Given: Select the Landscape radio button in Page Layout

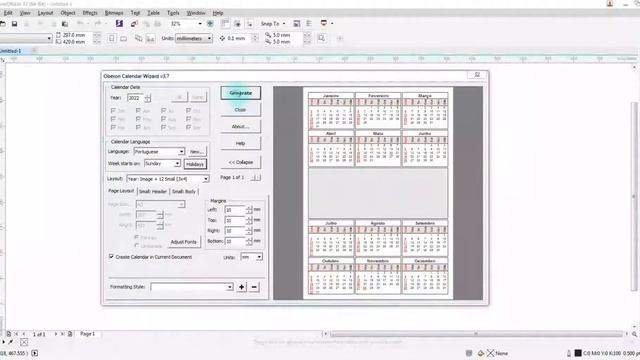Looking at the screenshot, I should pyautogui.click(x=137, y=246).
